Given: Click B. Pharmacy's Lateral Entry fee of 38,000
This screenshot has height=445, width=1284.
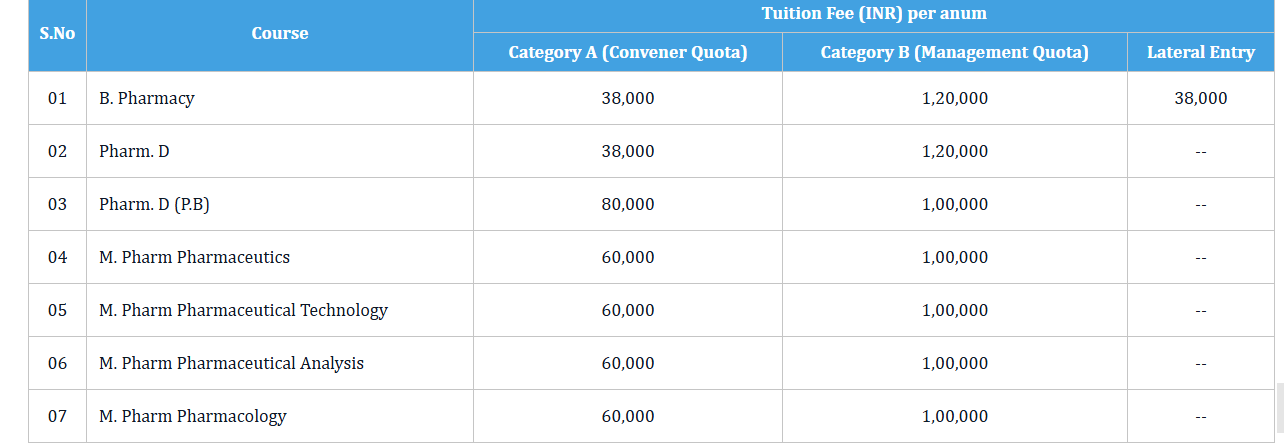Looking at the screenshot, I should click(1200, 98).
